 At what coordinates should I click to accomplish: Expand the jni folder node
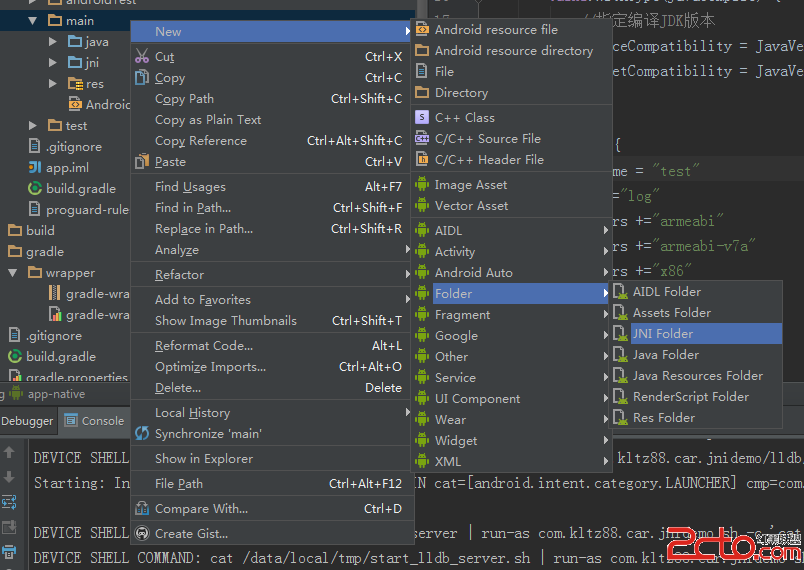pos(53,63)
